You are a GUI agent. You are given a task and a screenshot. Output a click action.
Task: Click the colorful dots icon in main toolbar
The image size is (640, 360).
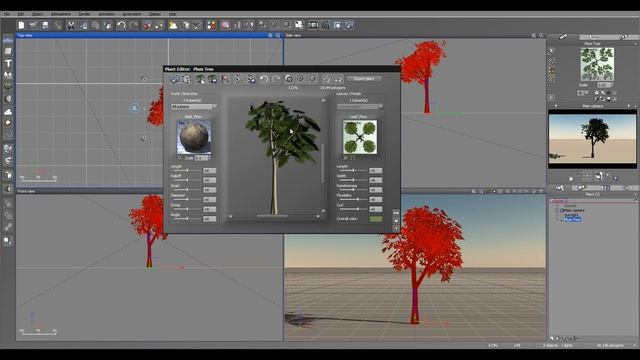pyautogui.click(x=211, y=25)
